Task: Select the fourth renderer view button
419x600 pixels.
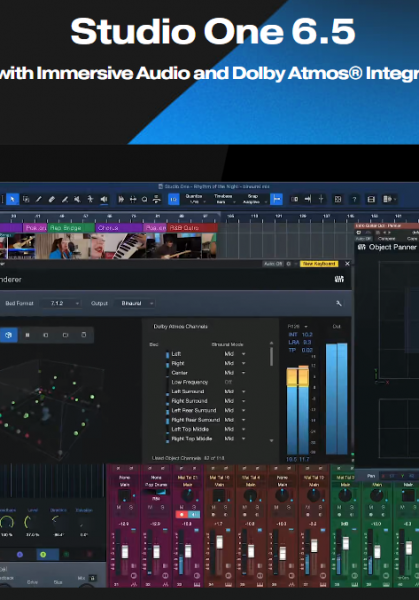Action: tap(65, 335)
